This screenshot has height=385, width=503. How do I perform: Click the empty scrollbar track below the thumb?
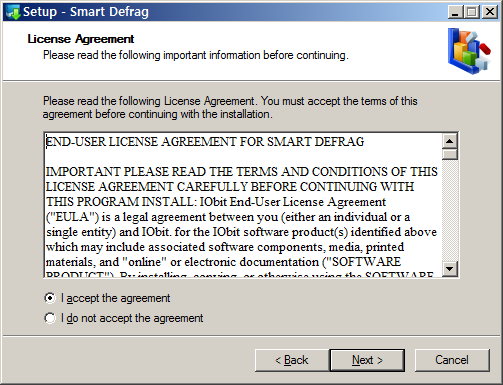point(450,211)
